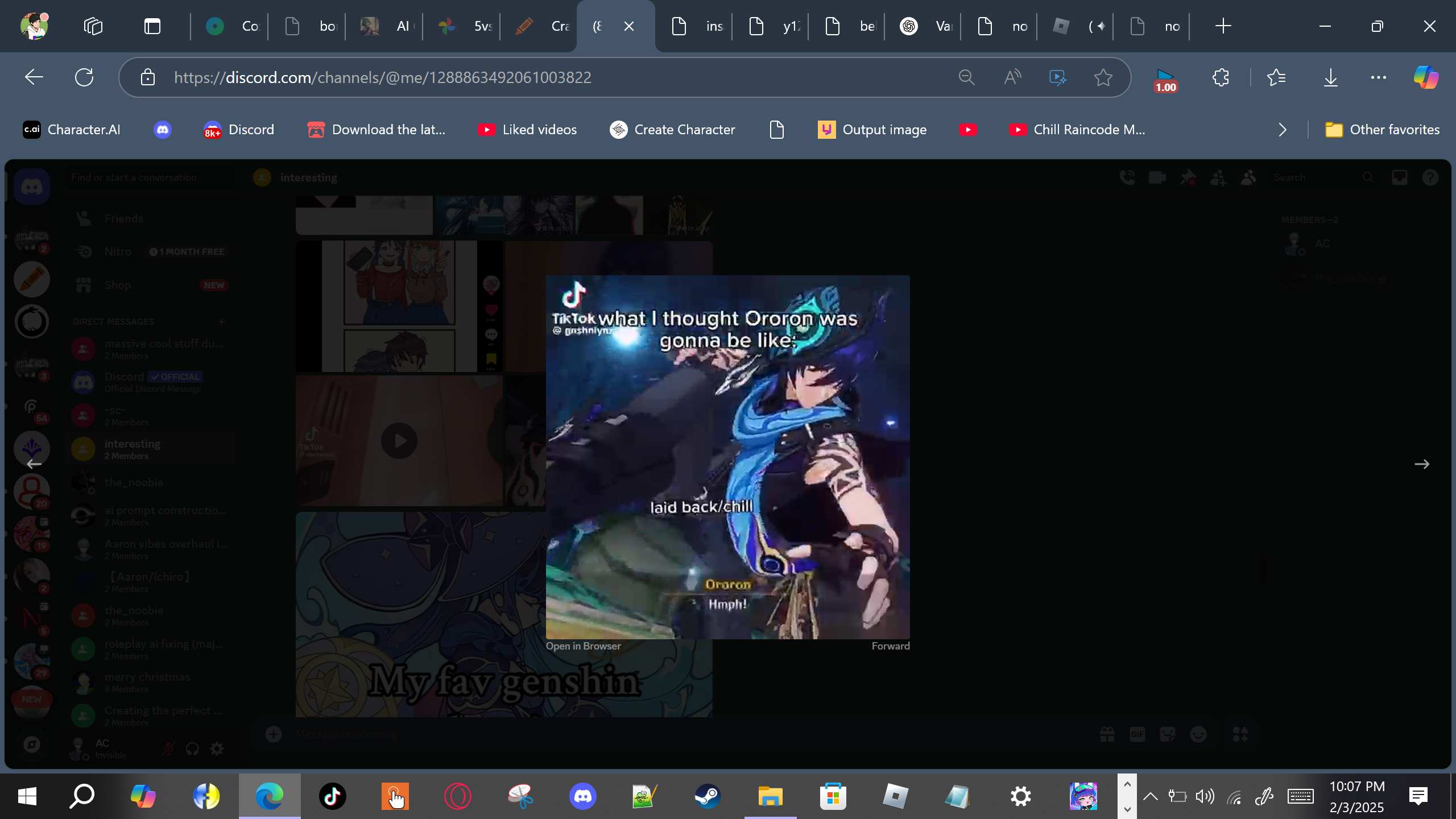Launch TikTok from the taskbar
This screenshot has height=819, width=1456.
(x=332, y=796)
